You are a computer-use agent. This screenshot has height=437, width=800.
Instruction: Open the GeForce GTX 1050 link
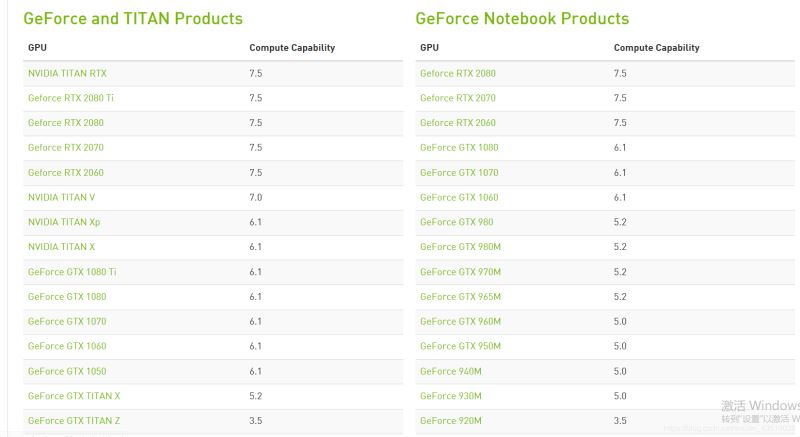pos(66,371)
